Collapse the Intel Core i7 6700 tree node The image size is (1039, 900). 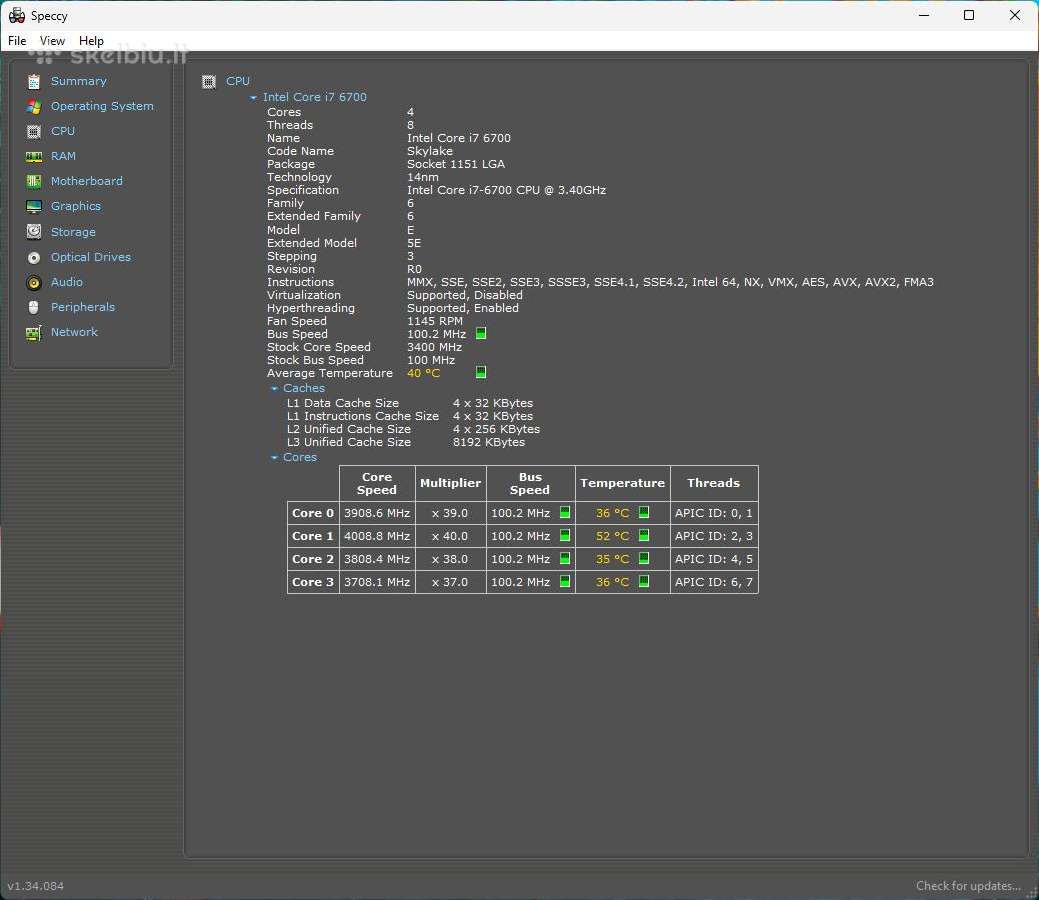[x=253, y=97]
